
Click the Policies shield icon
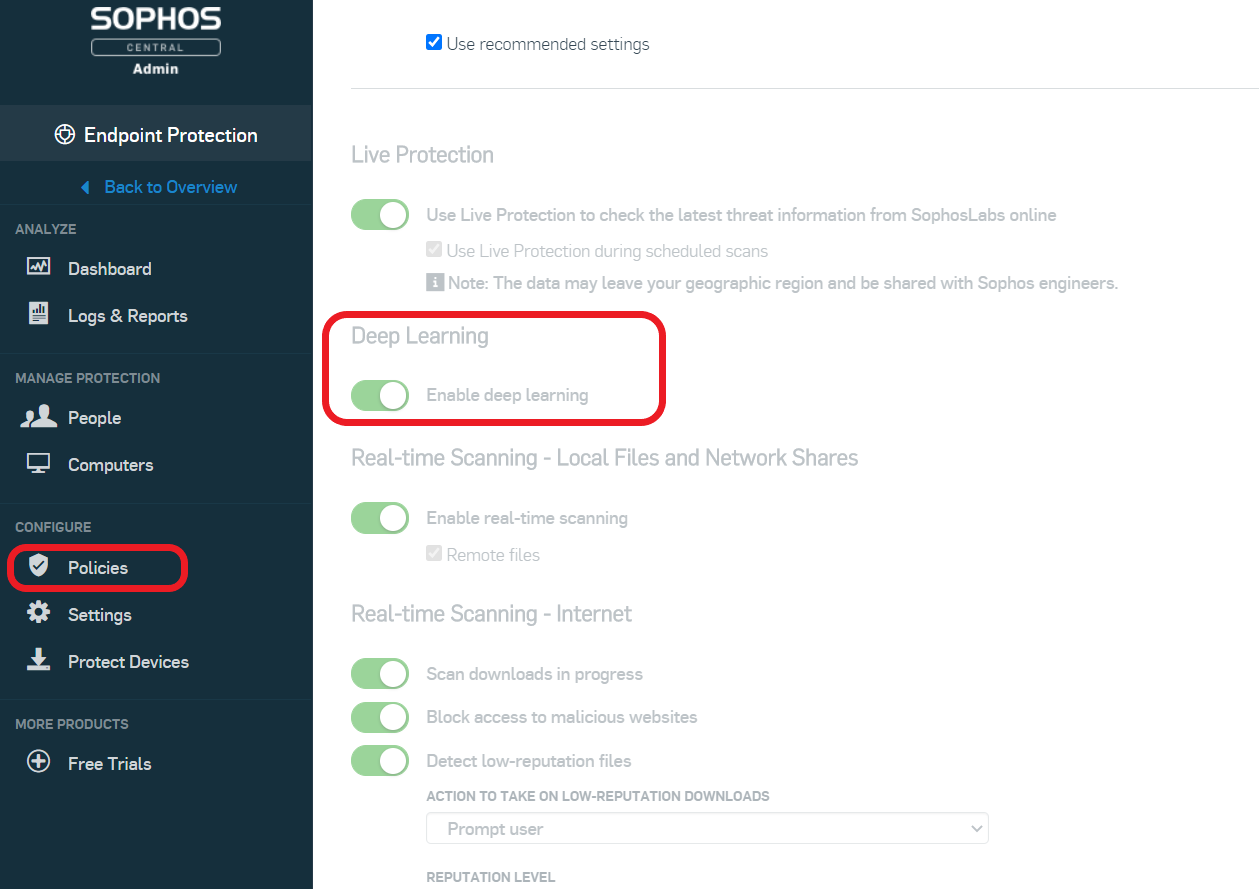(x=38, y=566)
